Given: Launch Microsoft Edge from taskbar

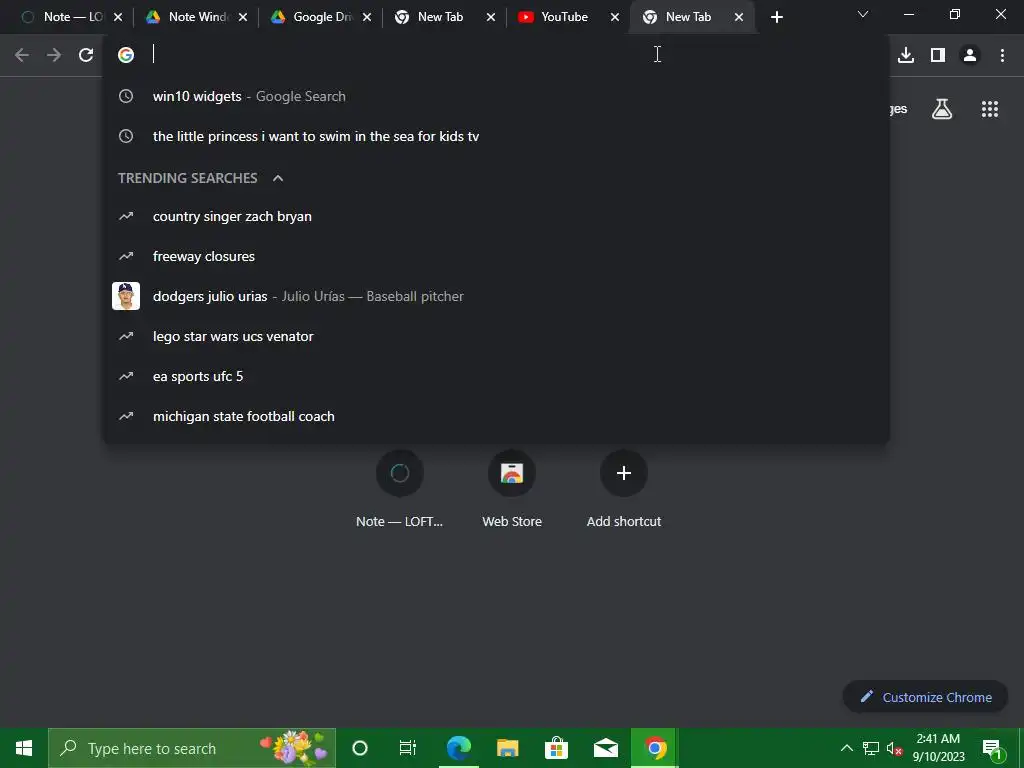Looking at the screenshot, I should click(x=458, y=748).
